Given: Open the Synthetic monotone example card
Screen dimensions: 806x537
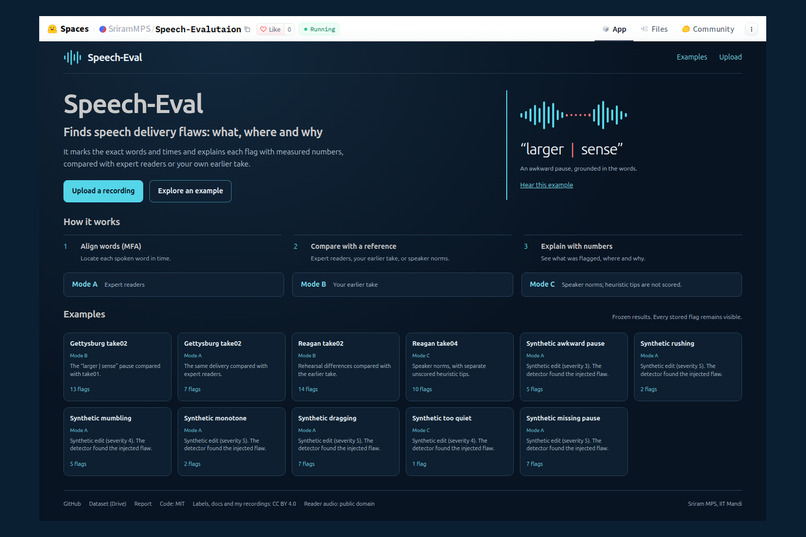Looking at the screenshot, I should click(231, 441).
